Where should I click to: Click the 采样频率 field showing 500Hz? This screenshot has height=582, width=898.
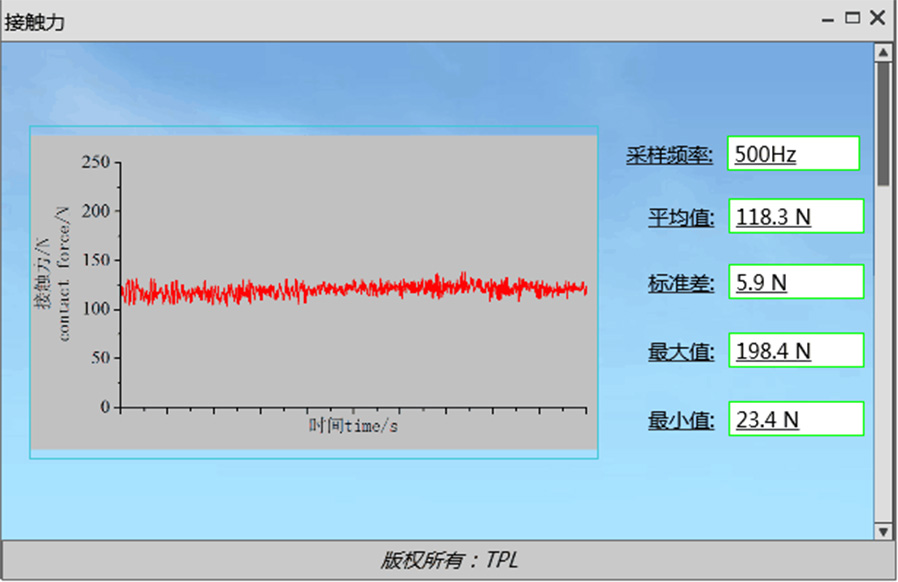click(x=793, y=154)
